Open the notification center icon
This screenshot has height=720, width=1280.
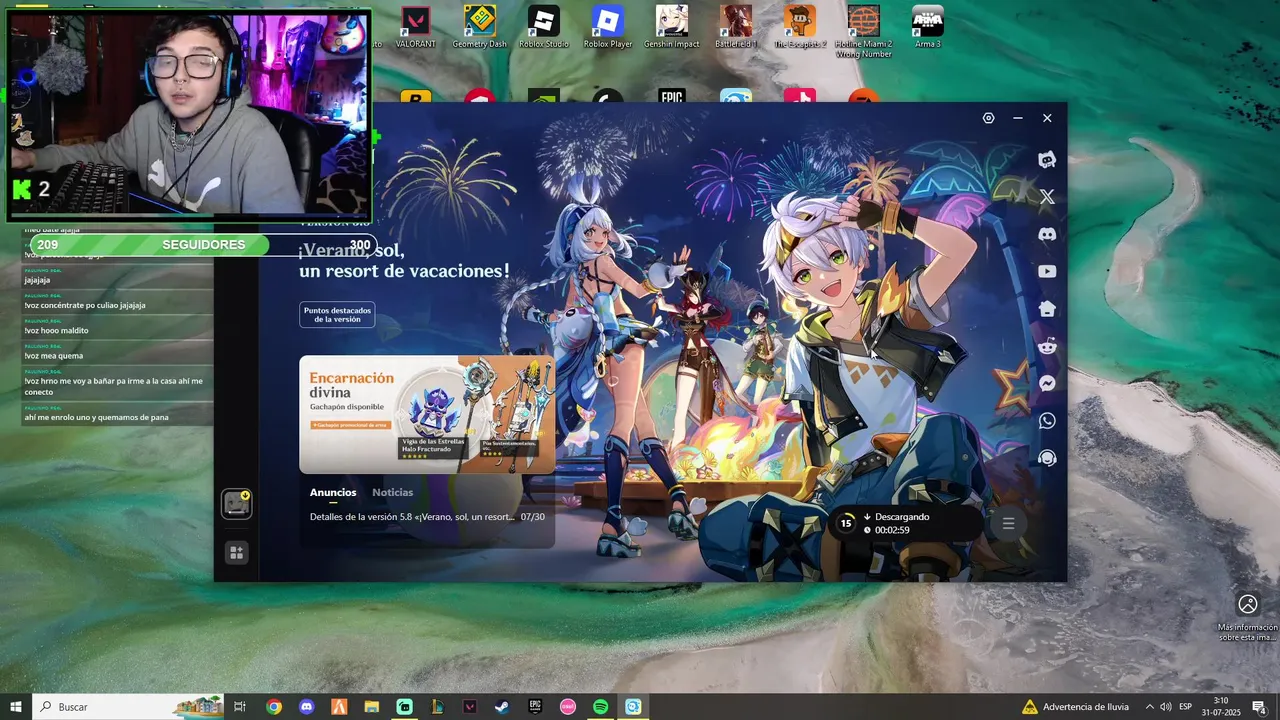point(1260,707)
